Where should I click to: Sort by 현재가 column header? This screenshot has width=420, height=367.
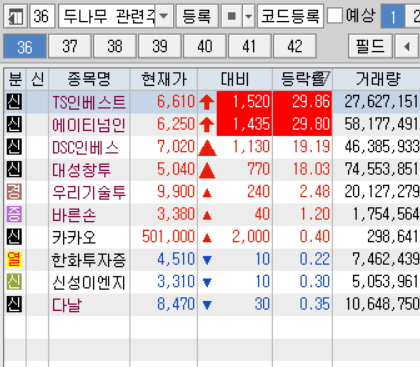click(x=164, y=79)
